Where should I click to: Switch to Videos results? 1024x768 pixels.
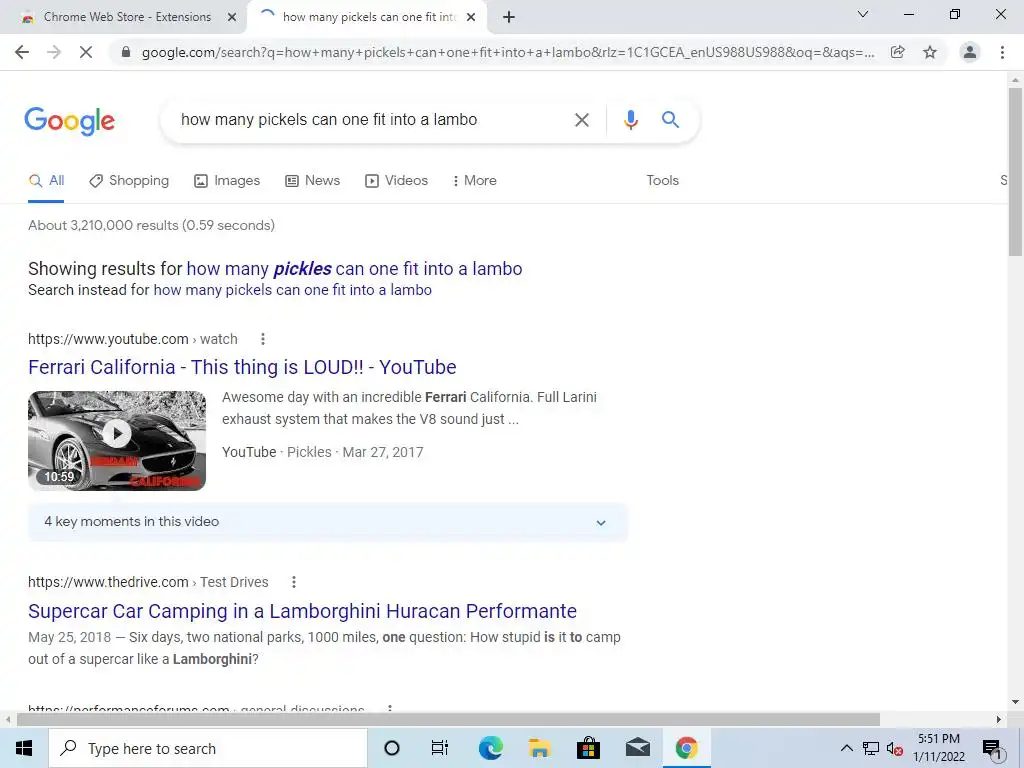[396, 181]
